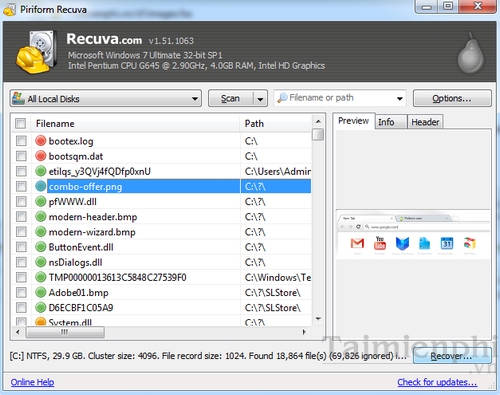Click the Piriform pear logo
The height and width of the screenshot is (395, 500).
[470, 53]
